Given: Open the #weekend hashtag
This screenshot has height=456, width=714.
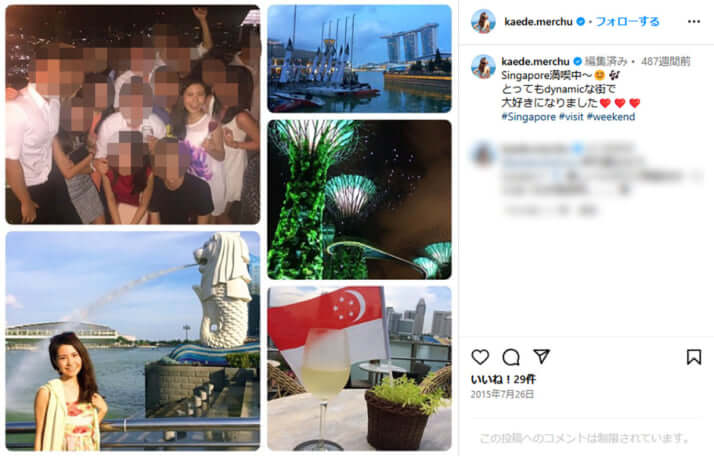Looking at the screenshot, I should tap(611, 117).
